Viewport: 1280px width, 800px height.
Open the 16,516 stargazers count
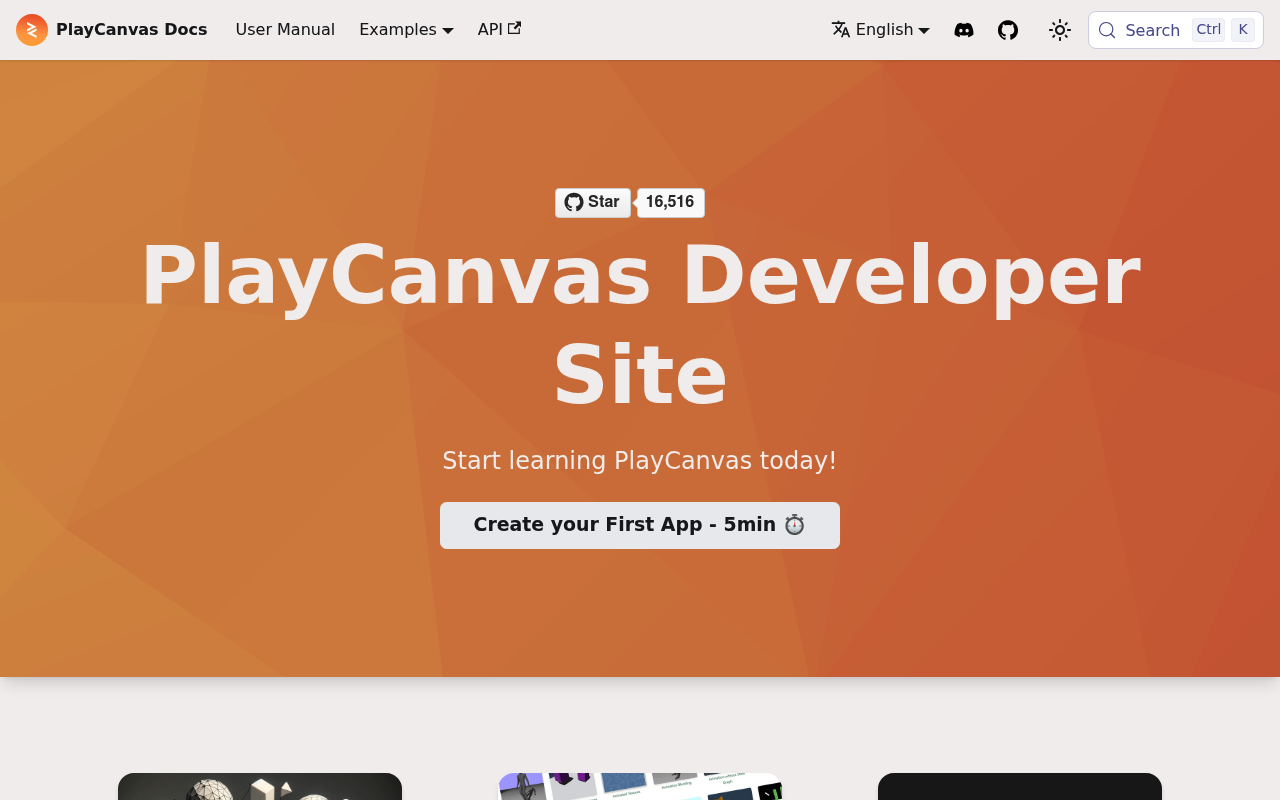(670, 202)
